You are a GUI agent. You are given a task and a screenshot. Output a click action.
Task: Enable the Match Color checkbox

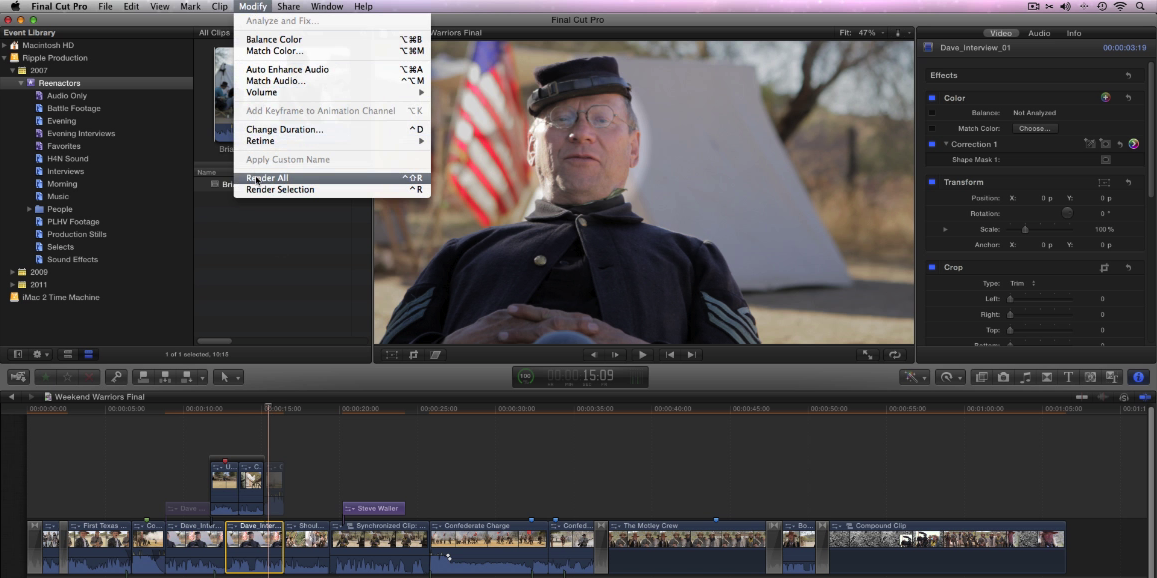(932, 128)
